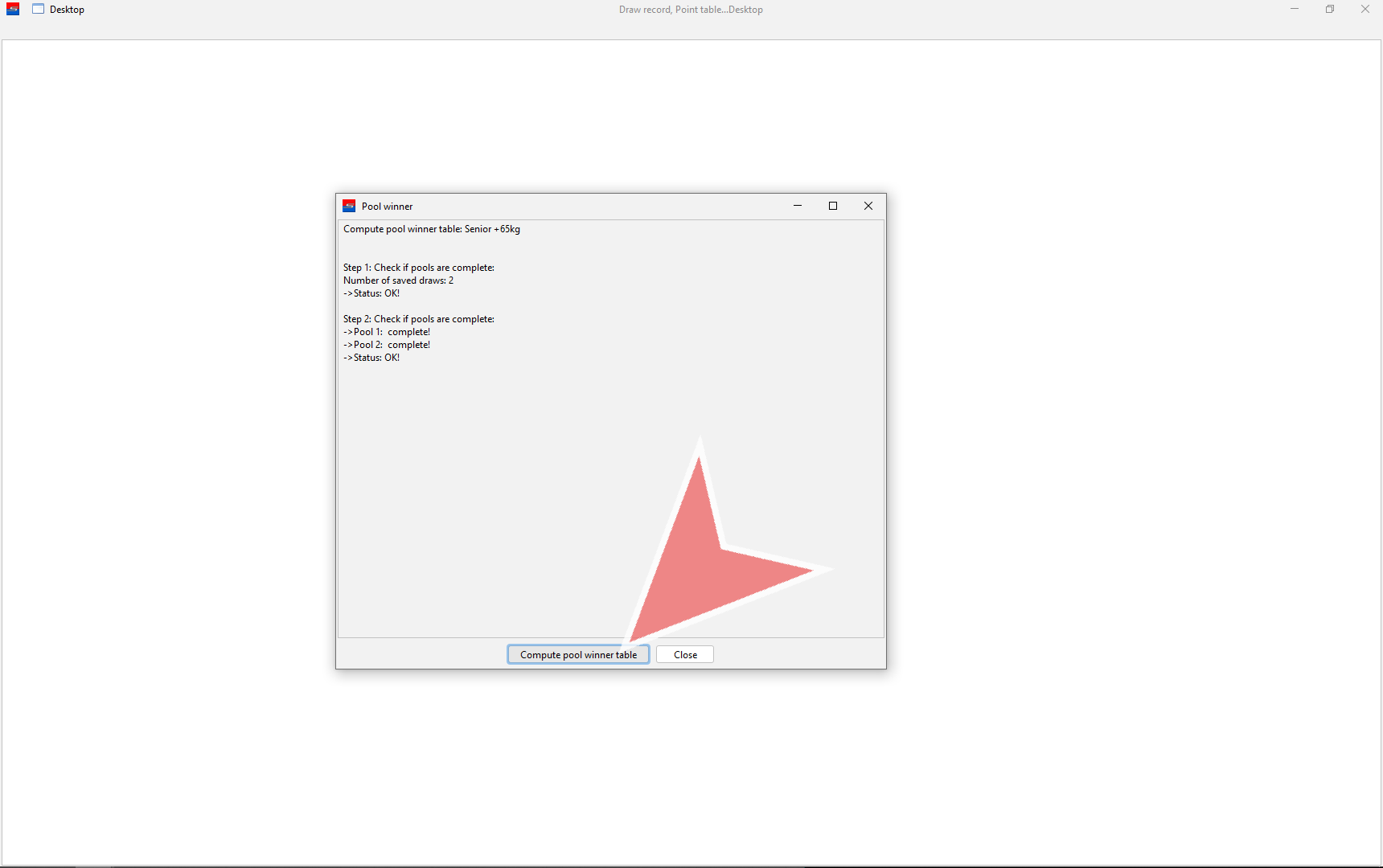Screen dimensions: 1383x868
Task: Click the 'Pool winner' dialog title text
Action: (x=387, y=207)
